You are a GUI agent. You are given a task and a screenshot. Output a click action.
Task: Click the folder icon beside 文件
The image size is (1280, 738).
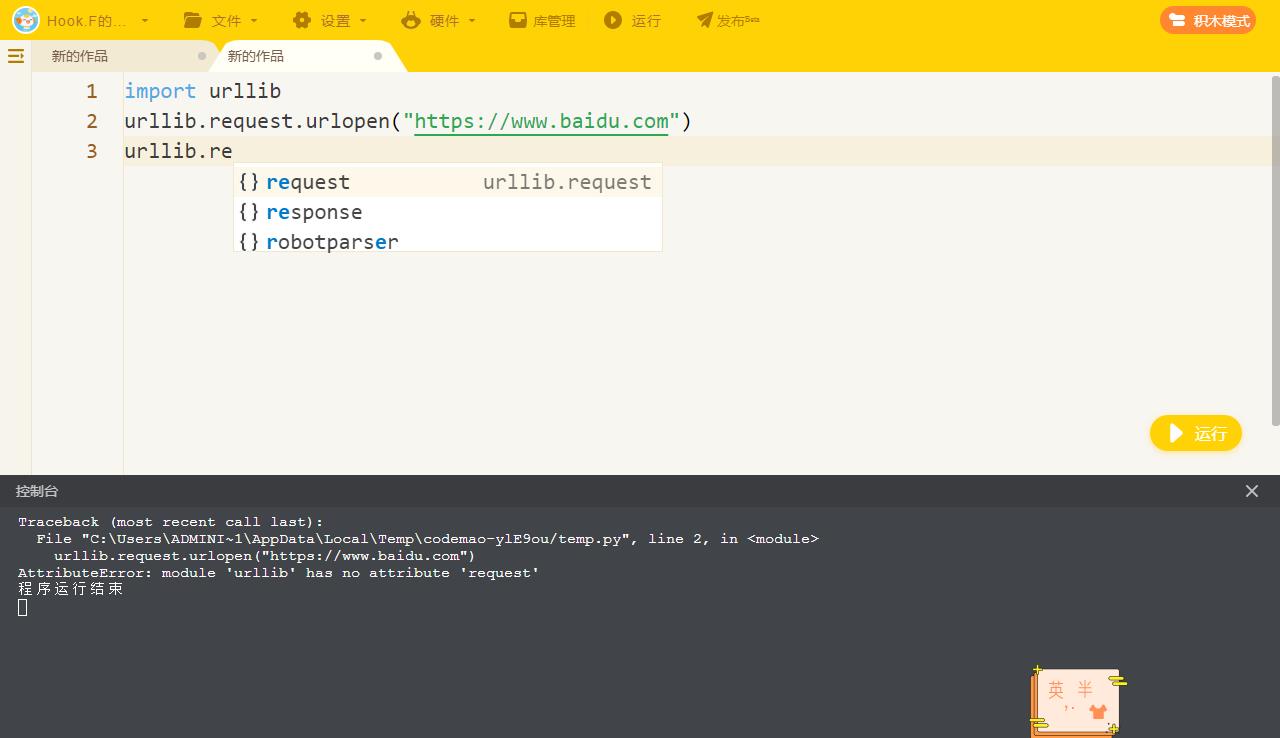point(194,20)
